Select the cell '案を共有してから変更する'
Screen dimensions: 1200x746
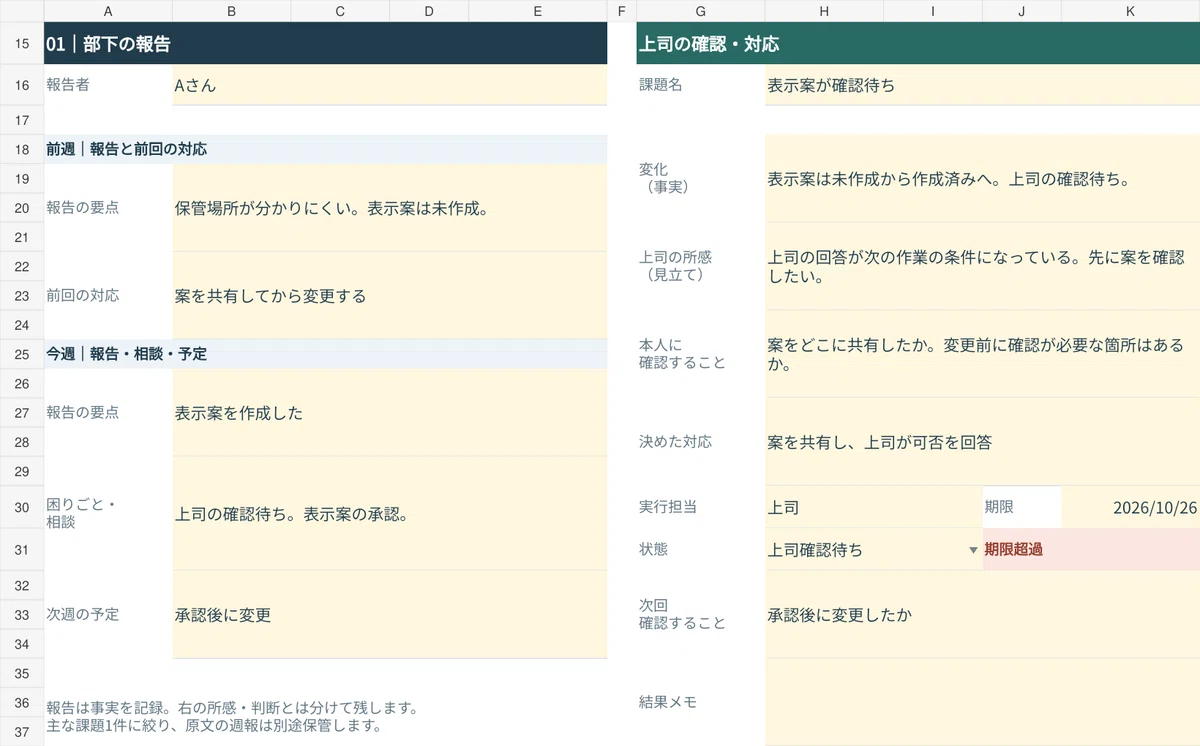(x=390, y=295)
